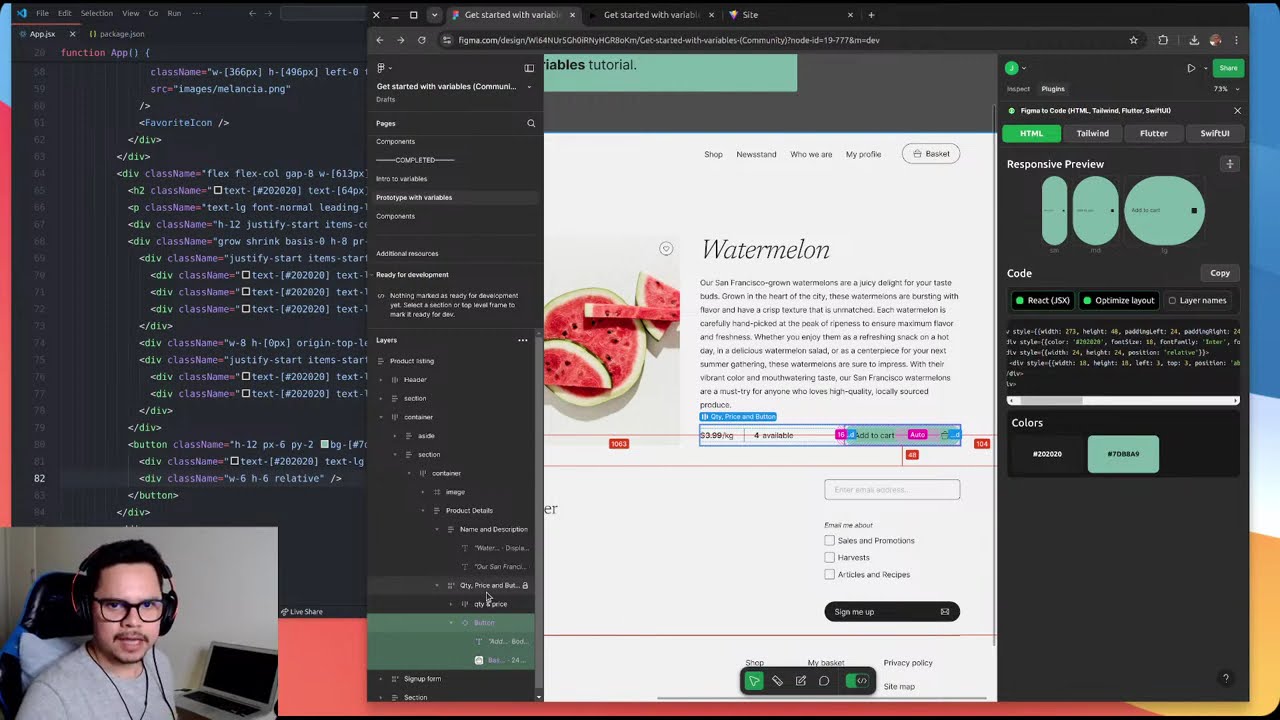The width and height of the screenshot is (1280, 720).
Task: Toggle Dev Mode switch in bottom toolbar
Action: [857, 681]
